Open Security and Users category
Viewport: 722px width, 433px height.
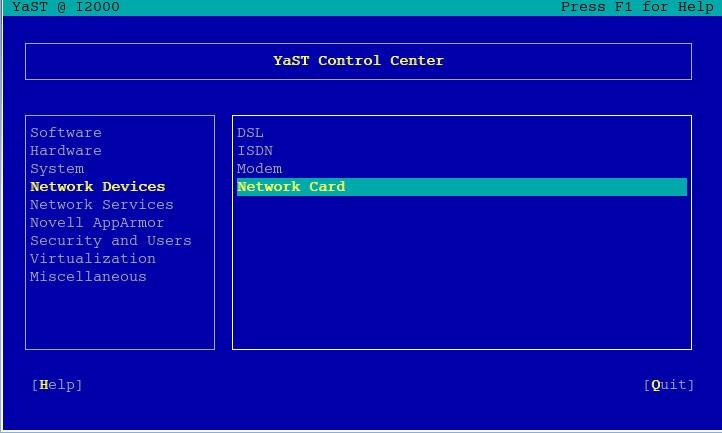pos(111,240)
